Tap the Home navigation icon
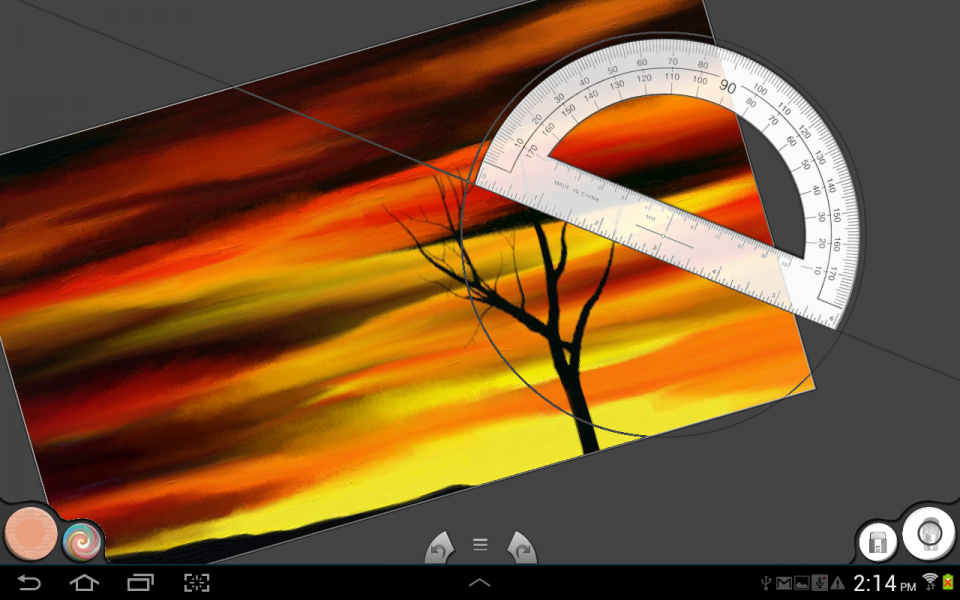This screenshot has width=960, height=600. 86,583
